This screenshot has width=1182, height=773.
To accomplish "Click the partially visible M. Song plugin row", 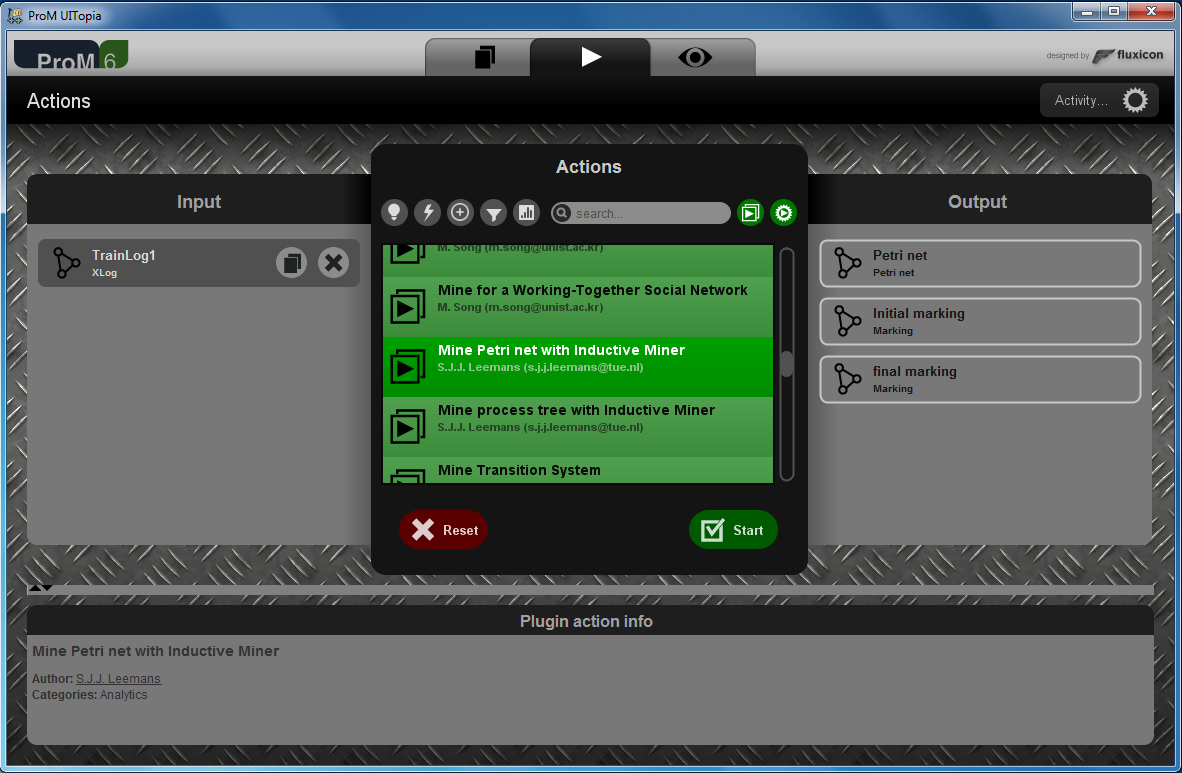I will pos(577,261).
